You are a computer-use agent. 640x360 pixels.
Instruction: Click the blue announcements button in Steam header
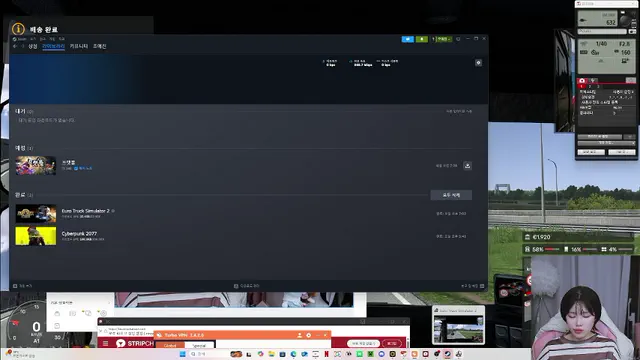click(x=407, y=39)
